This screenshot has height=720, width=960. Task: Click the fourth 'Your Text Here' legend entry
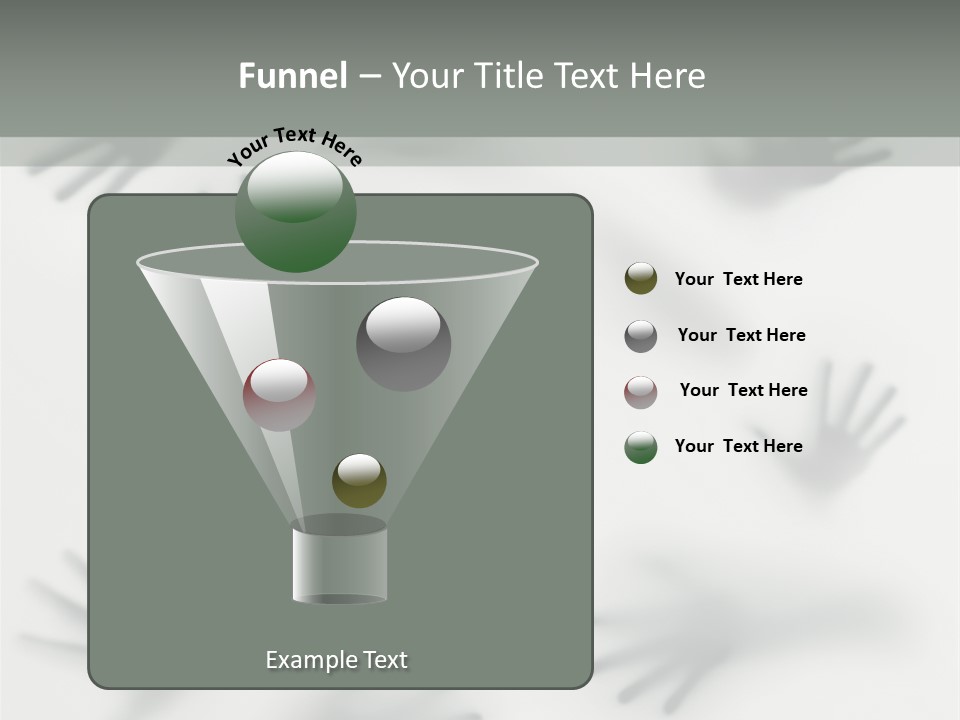click(738, 446)
